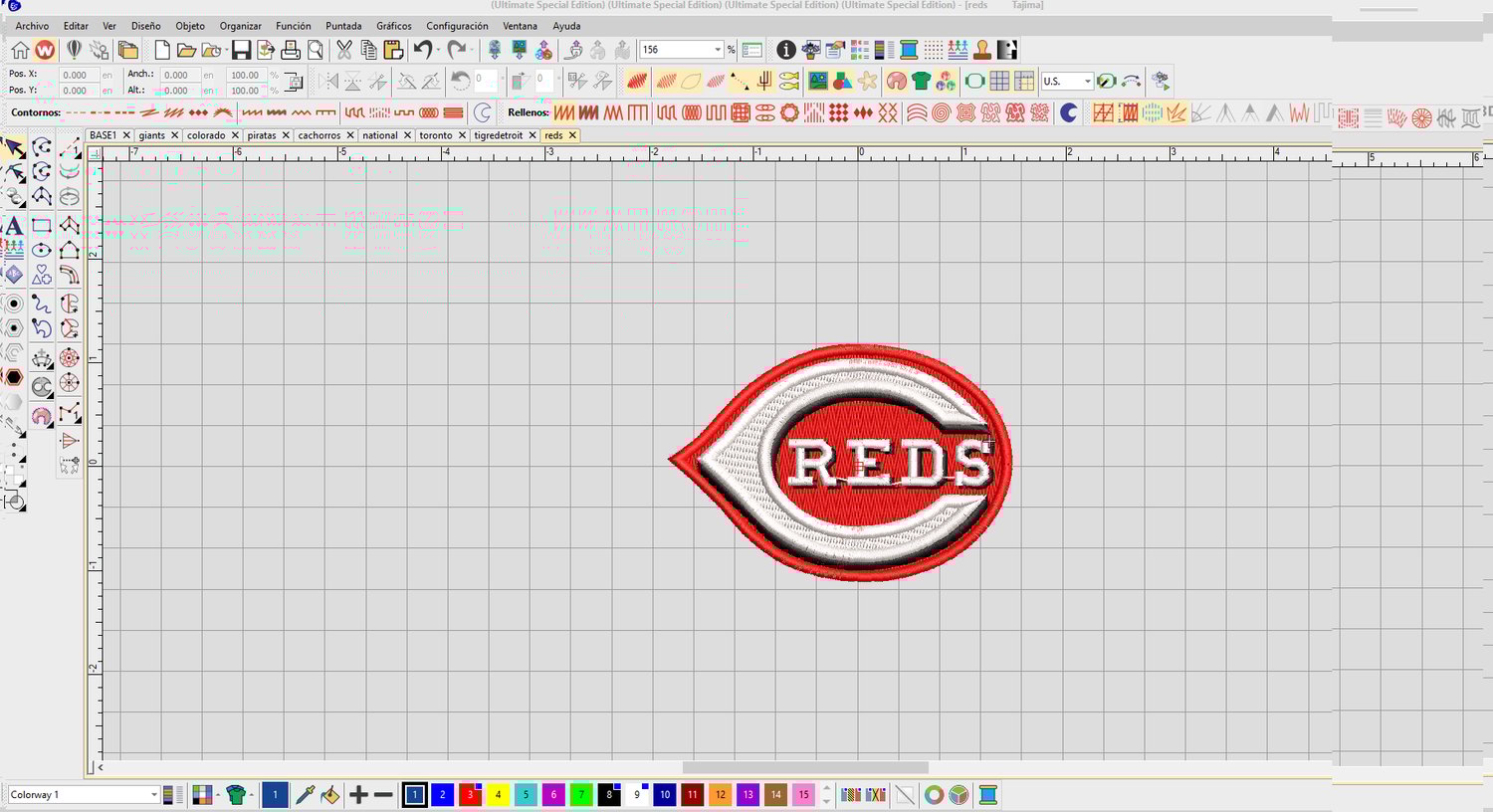Viewport: 1493px width, 812px height.
Task: Click the color wheel icon in bottom bar
Action: pyautogui.click(x=934, y=795)
